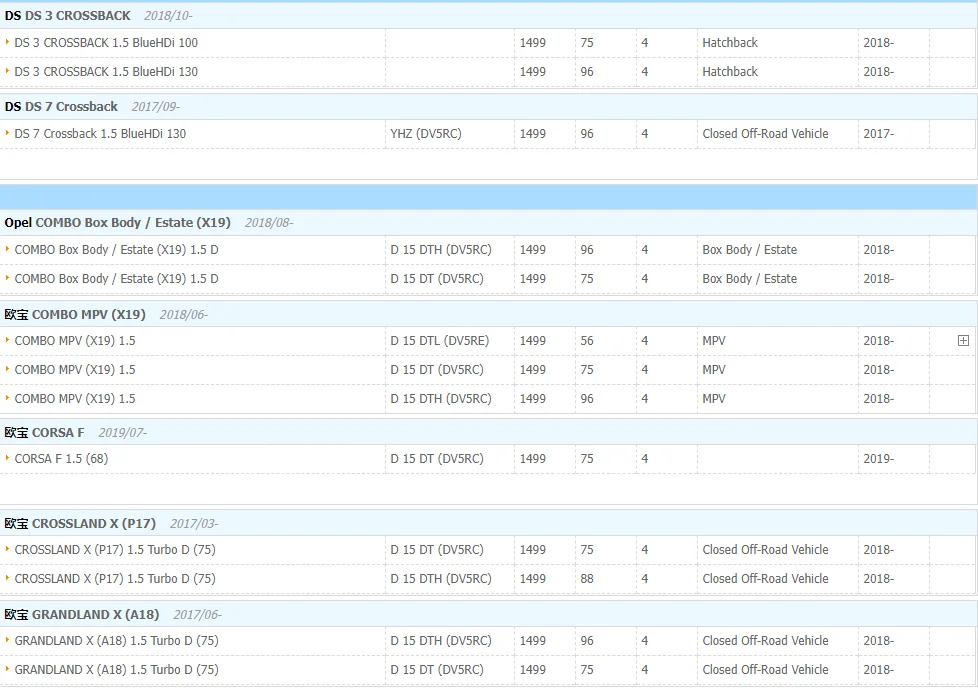Open DS 3 CROSSBACK 1.5 BlueHDi 100 entry
This screenshot has height=688, width=978.
pyautogui.click(x=106, y=43)
